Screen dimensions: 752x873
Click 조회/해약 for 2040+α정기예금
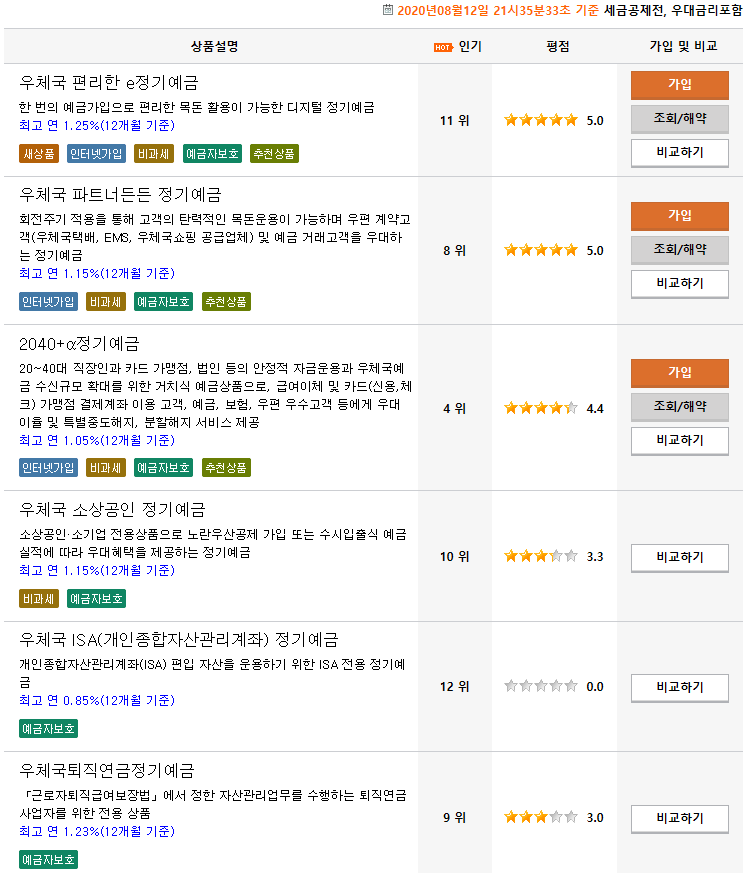click(680, 406)
